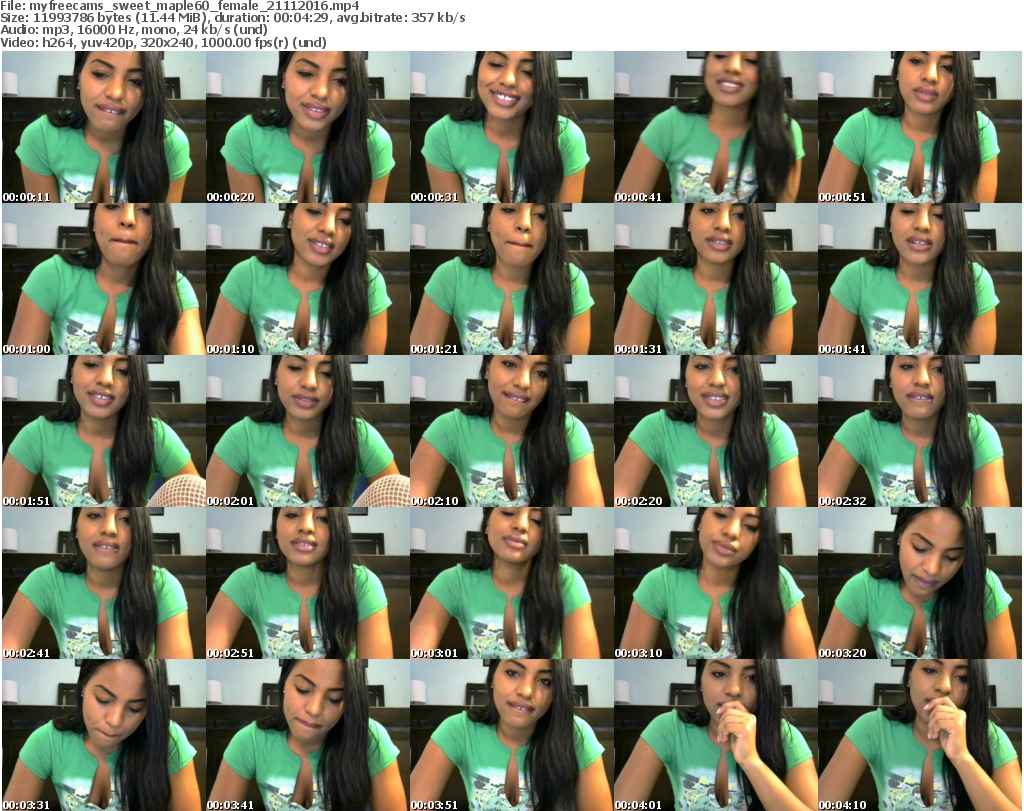The height and width of the screenshot is (811, 1024).
Task: Click the 'Size: 11993786 bytes' info line
Action: pyautogui.click(x=233, y=18)
